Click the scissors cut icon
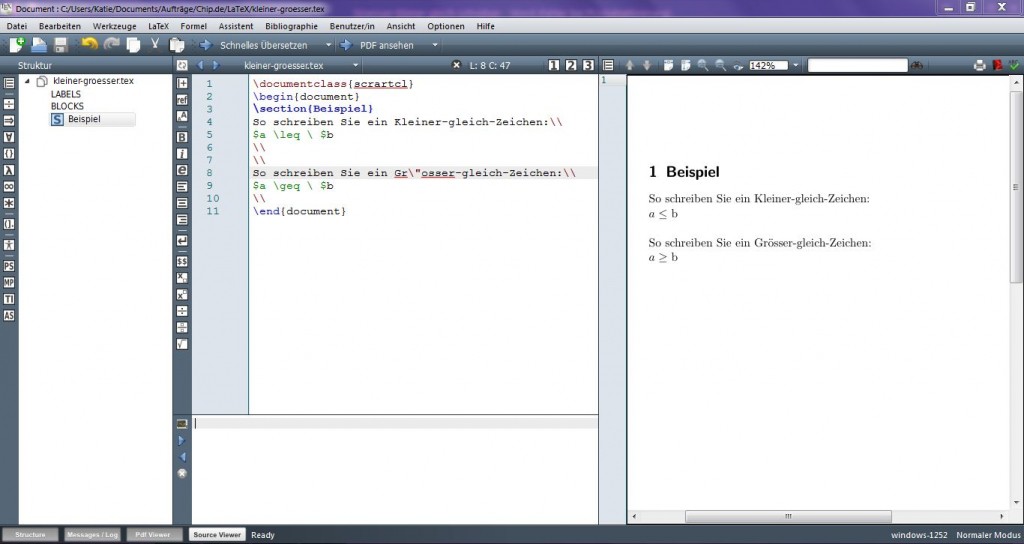This screenshot has width=1024, height=544. pyautogui.click(x=155, y=45)
